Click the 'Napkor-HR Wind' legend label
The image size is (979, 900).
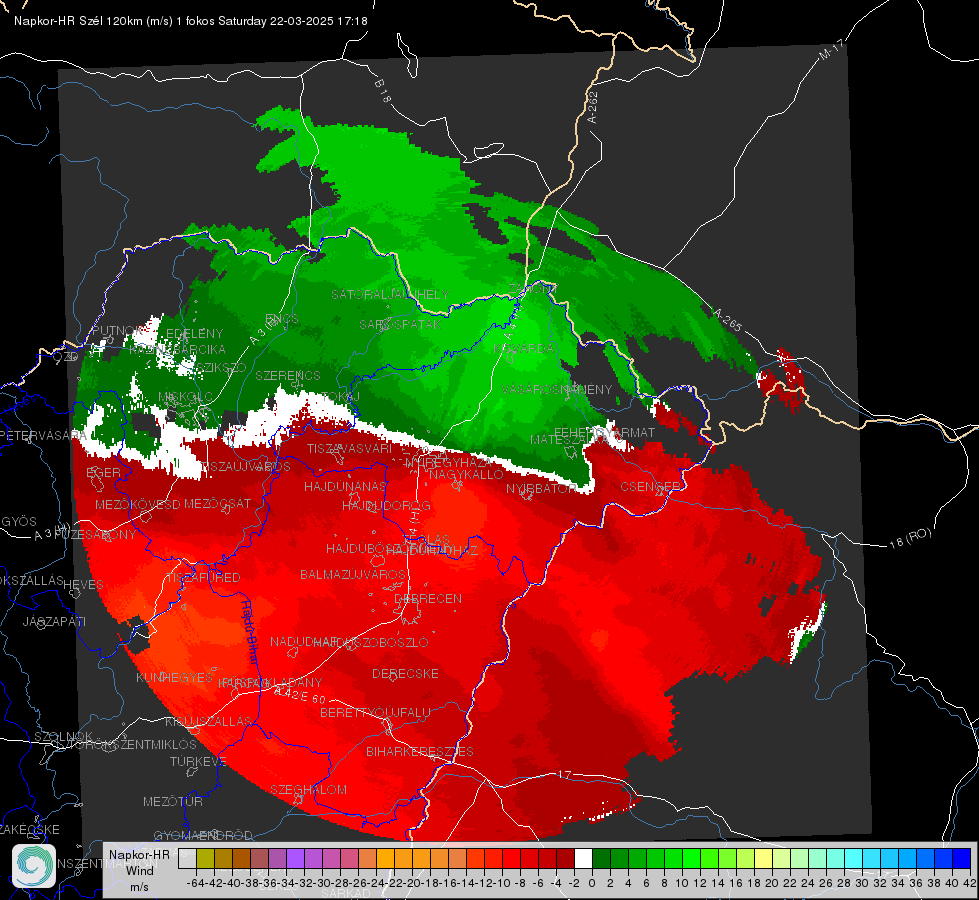tap(139, 862)
